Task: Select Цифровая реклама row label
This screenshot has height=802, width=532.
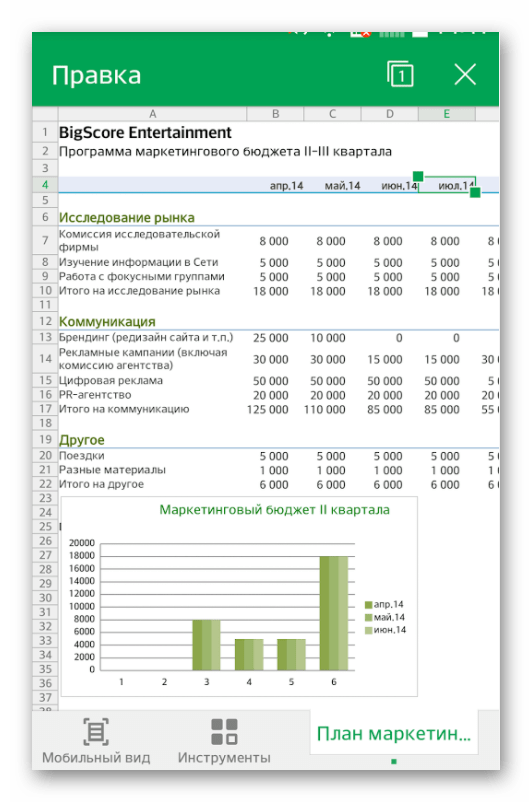Action: [x=111, y=380]
